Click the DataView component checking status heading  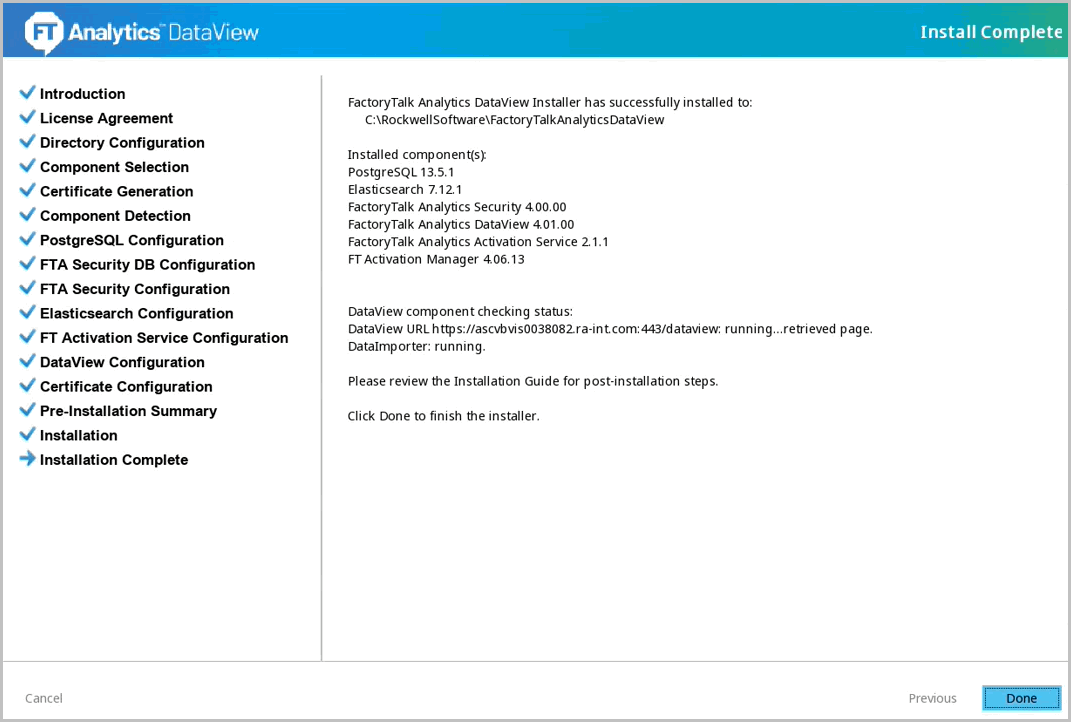(x=460, y=311)
